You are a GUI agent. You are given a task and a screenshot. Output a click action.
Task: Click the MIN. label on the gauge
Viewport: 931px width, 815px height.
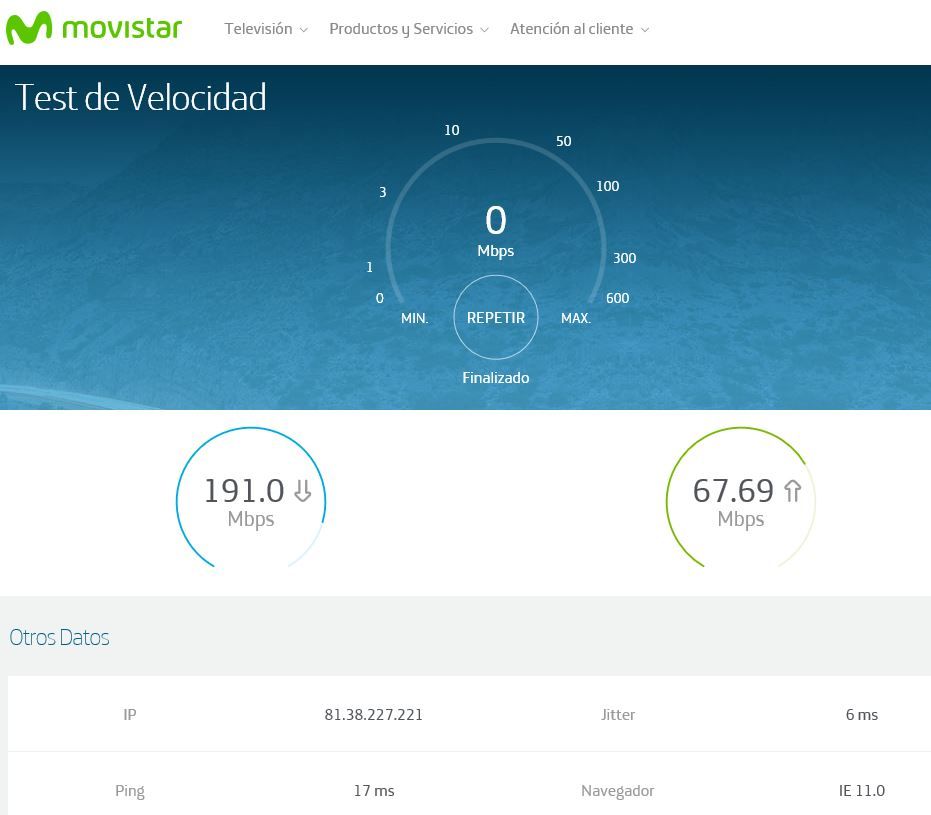pos(414,318)
